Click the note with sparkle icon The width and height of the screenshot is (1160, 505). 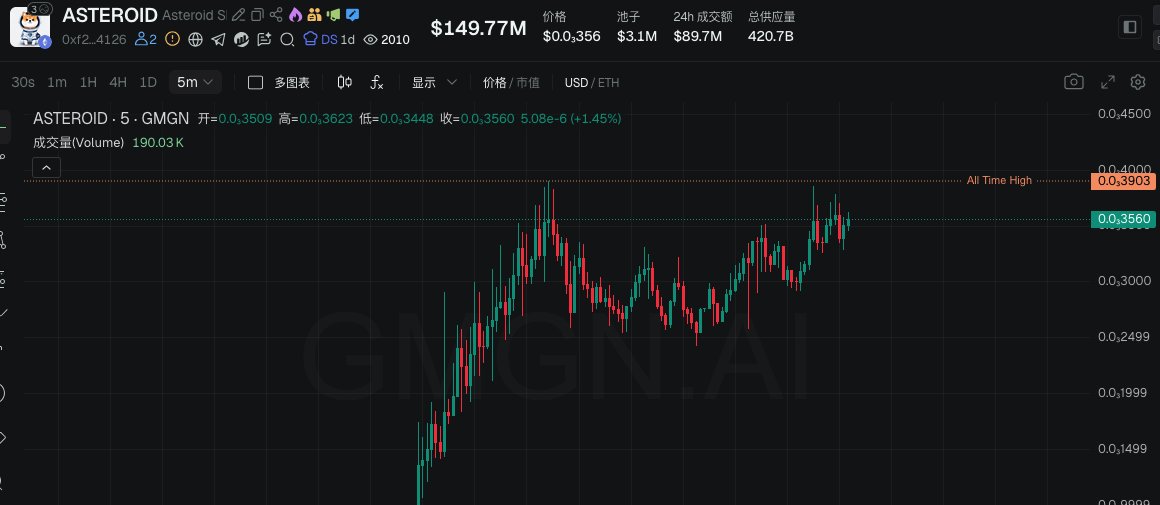tap(264, 39)
